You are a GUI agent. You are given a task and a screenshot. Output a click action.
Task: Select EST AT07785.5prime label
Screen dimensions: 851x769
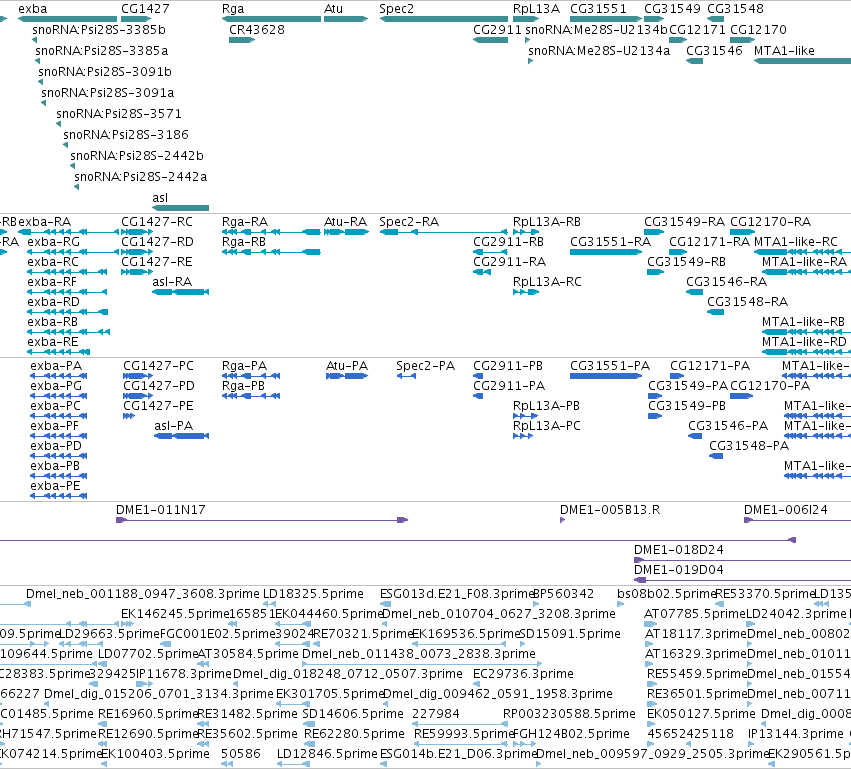[x=695, y=614]
